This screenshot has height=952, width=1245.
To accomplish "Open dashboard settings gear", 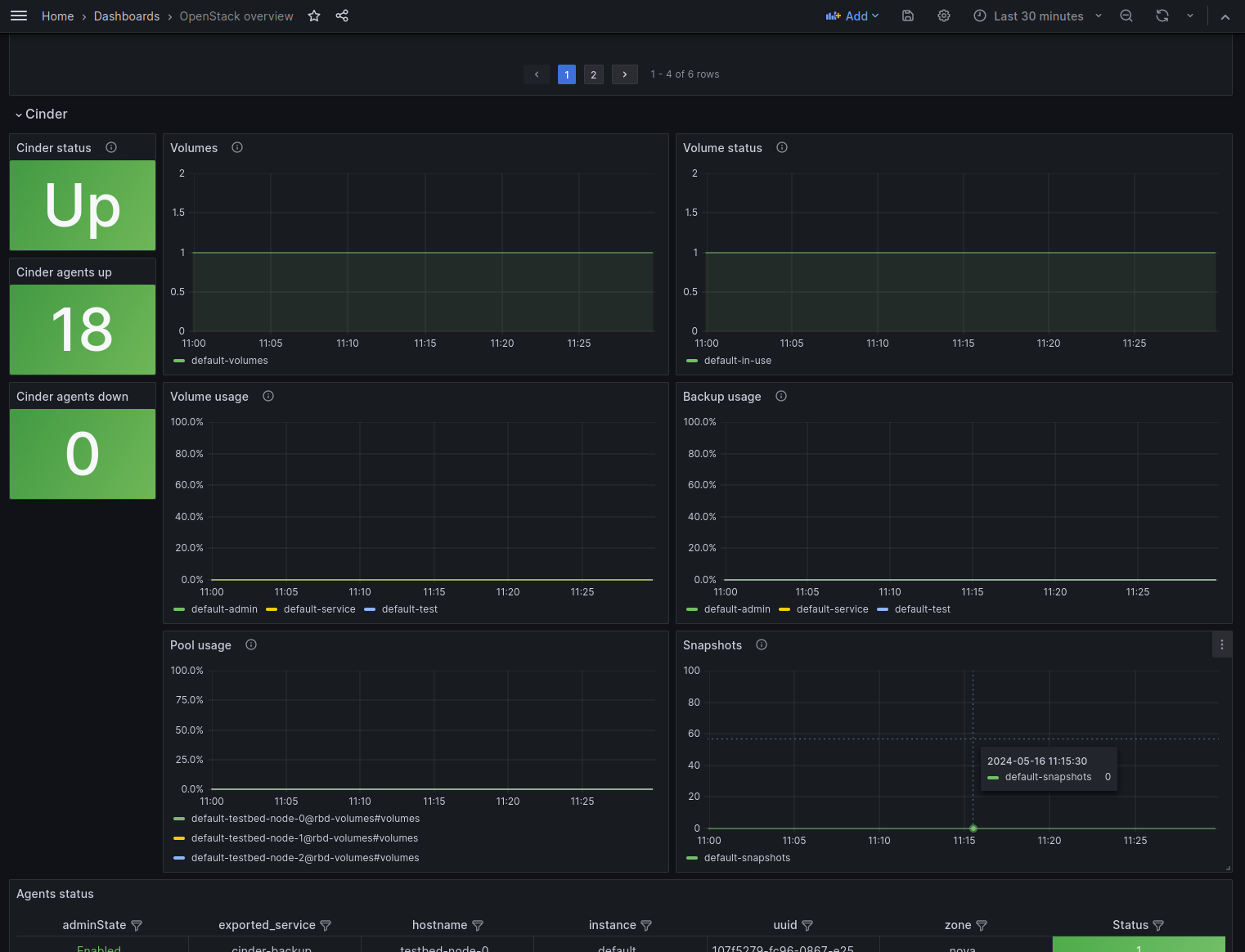I will (x=944, y=16).
